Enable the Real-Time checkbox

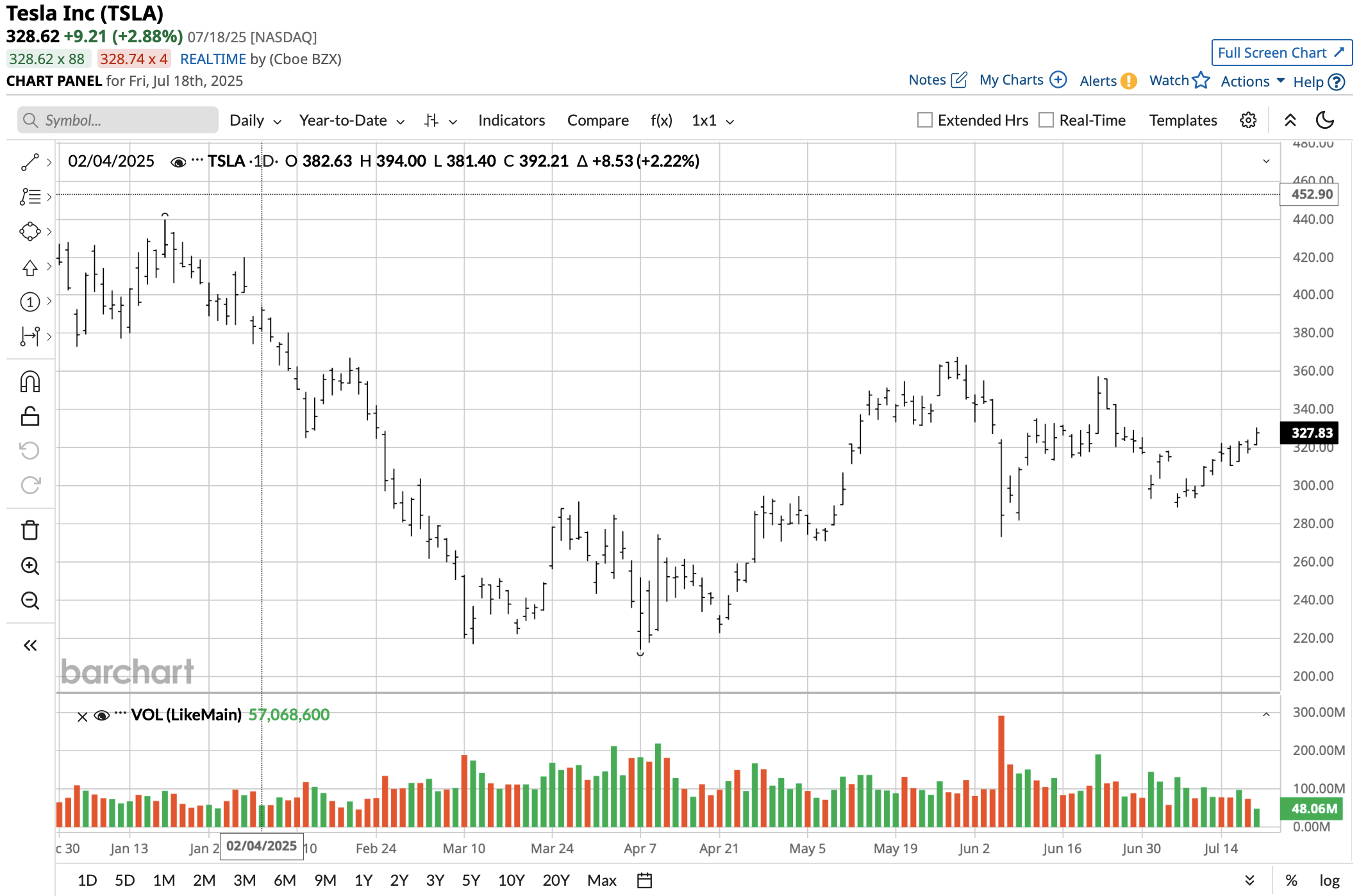coord(1046,120)
